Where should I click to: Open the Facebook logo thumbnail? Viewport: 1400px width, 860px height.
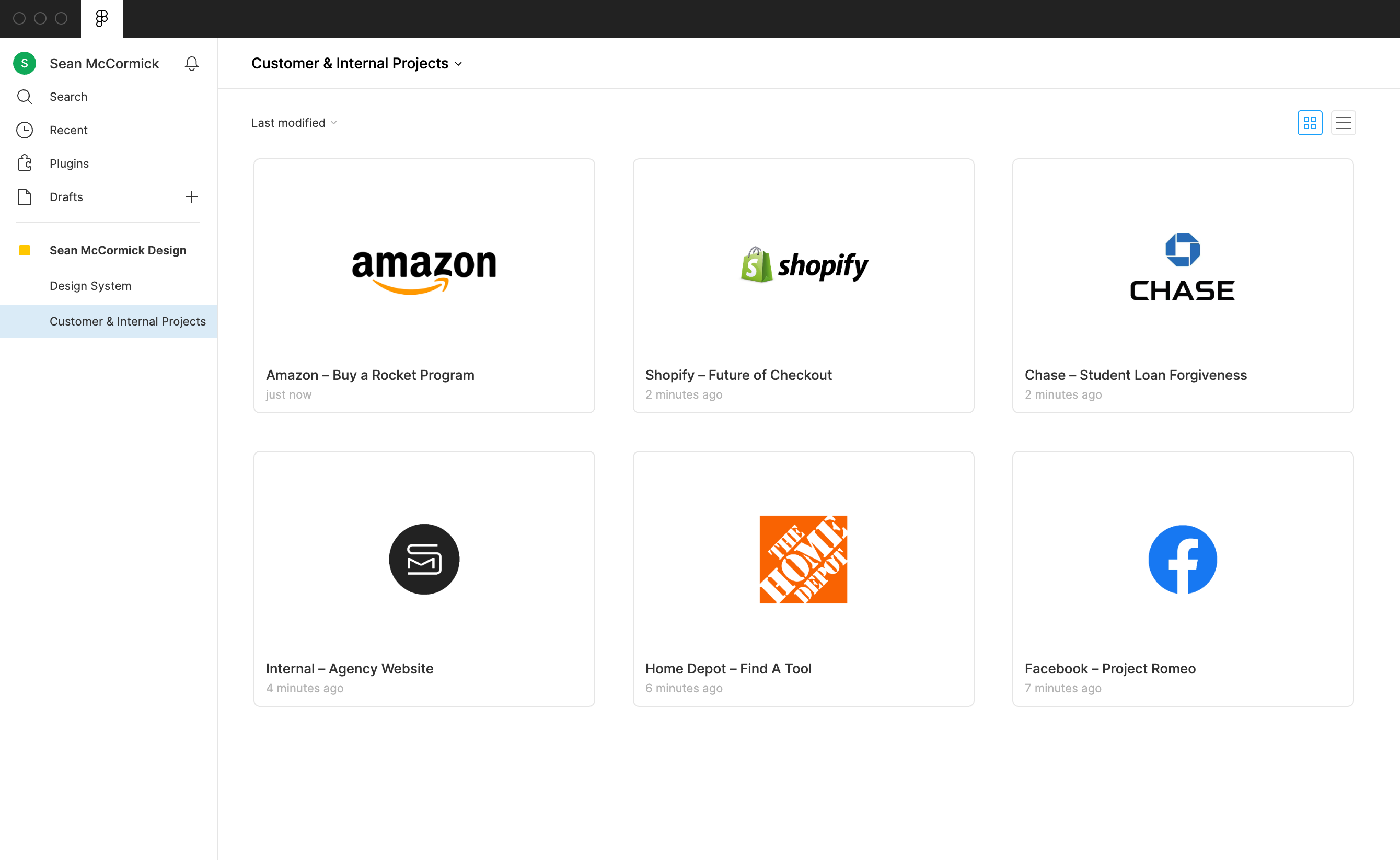point(1182,559)
